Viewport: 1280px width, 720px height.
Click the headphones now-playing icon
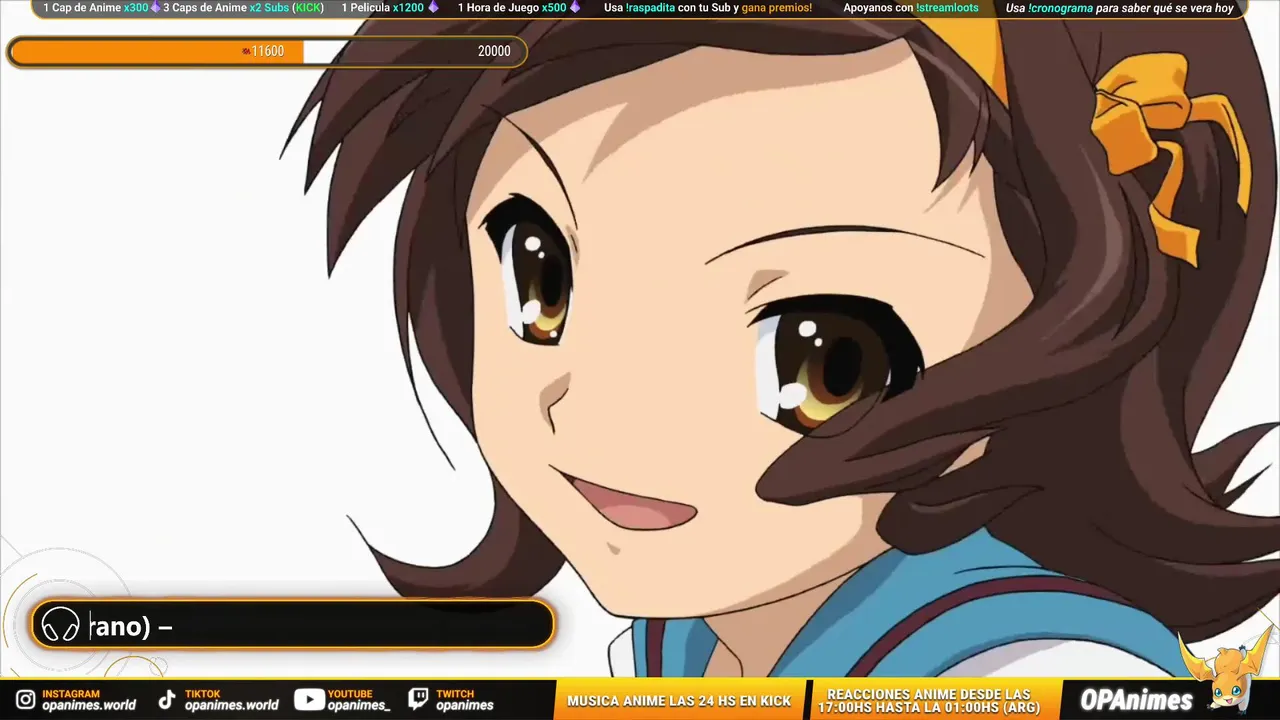point(60,625)
